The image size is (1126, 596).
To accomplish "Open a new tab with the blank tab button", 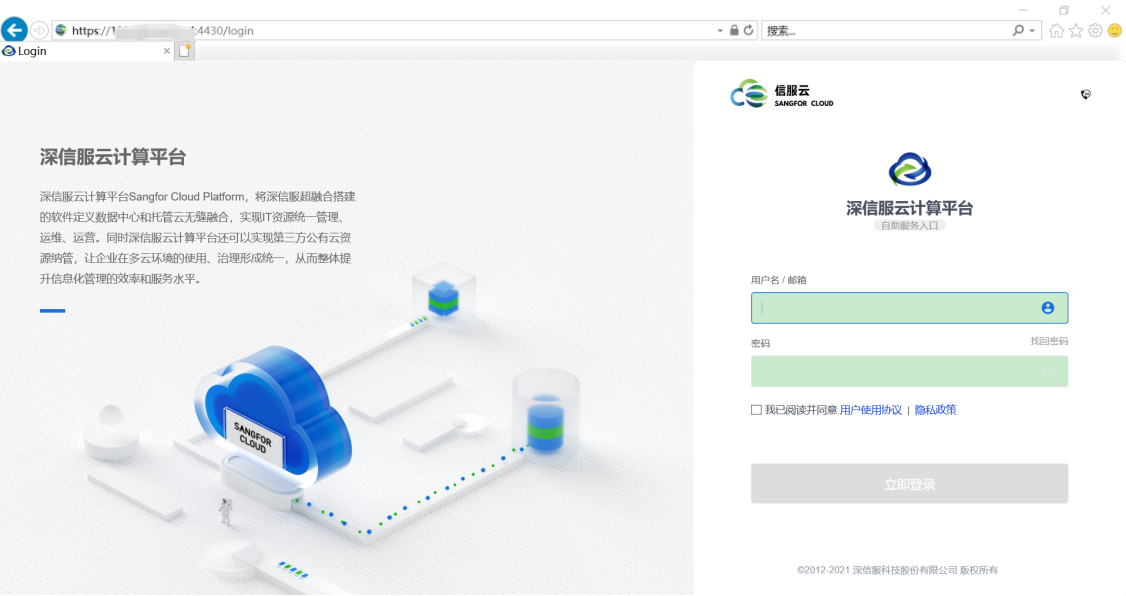I will [x=185, y=51].
